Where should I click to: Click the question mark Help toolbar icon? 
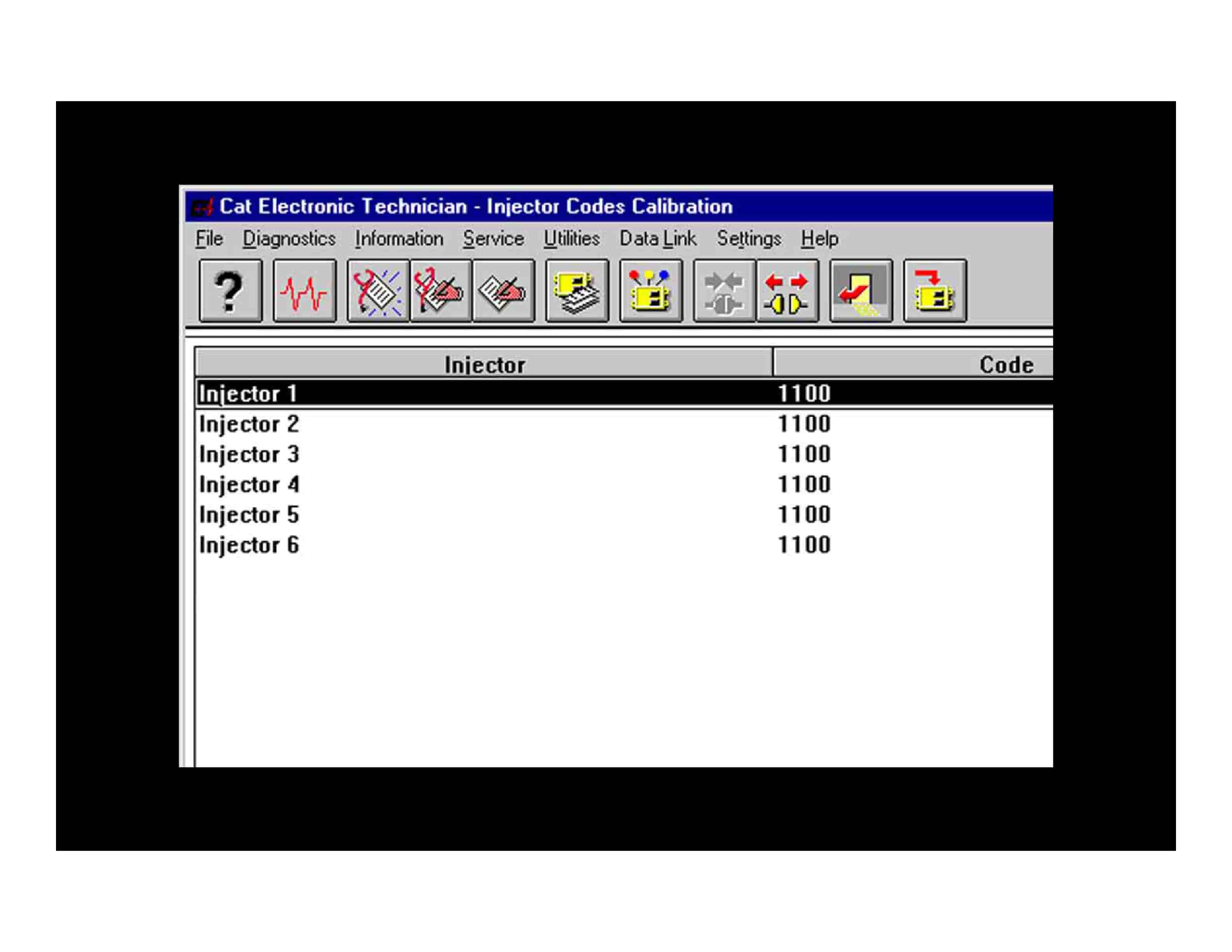tap(230, 291)
